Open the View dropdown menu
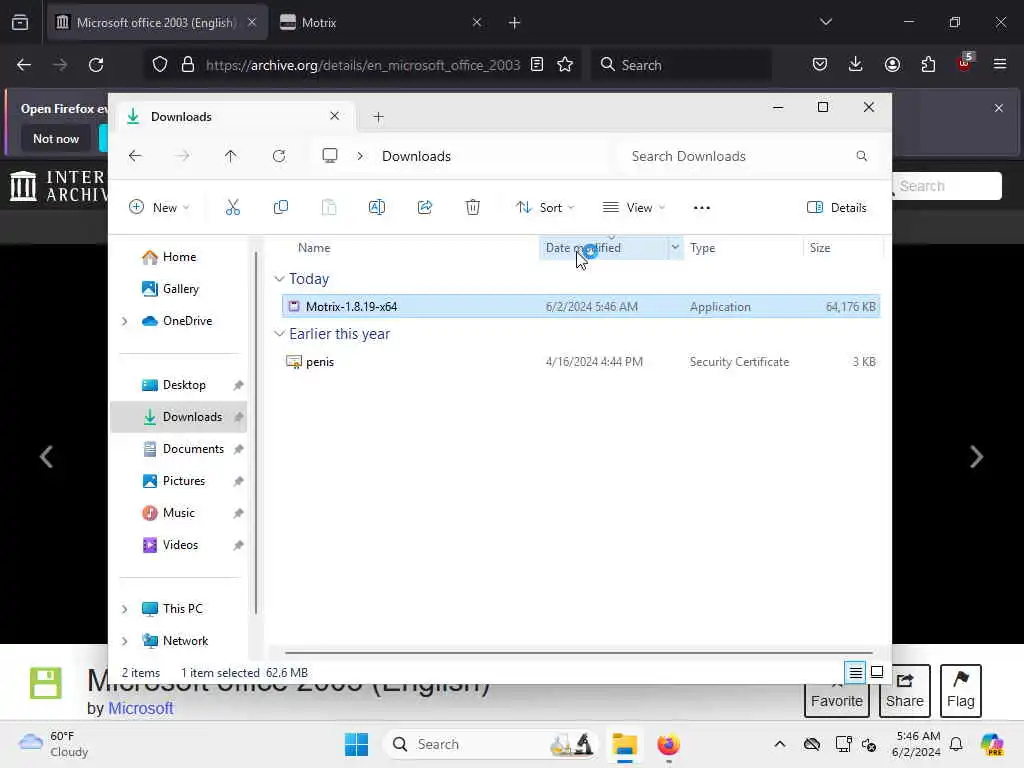The image size is (1024, 768). tap(633, 208)
